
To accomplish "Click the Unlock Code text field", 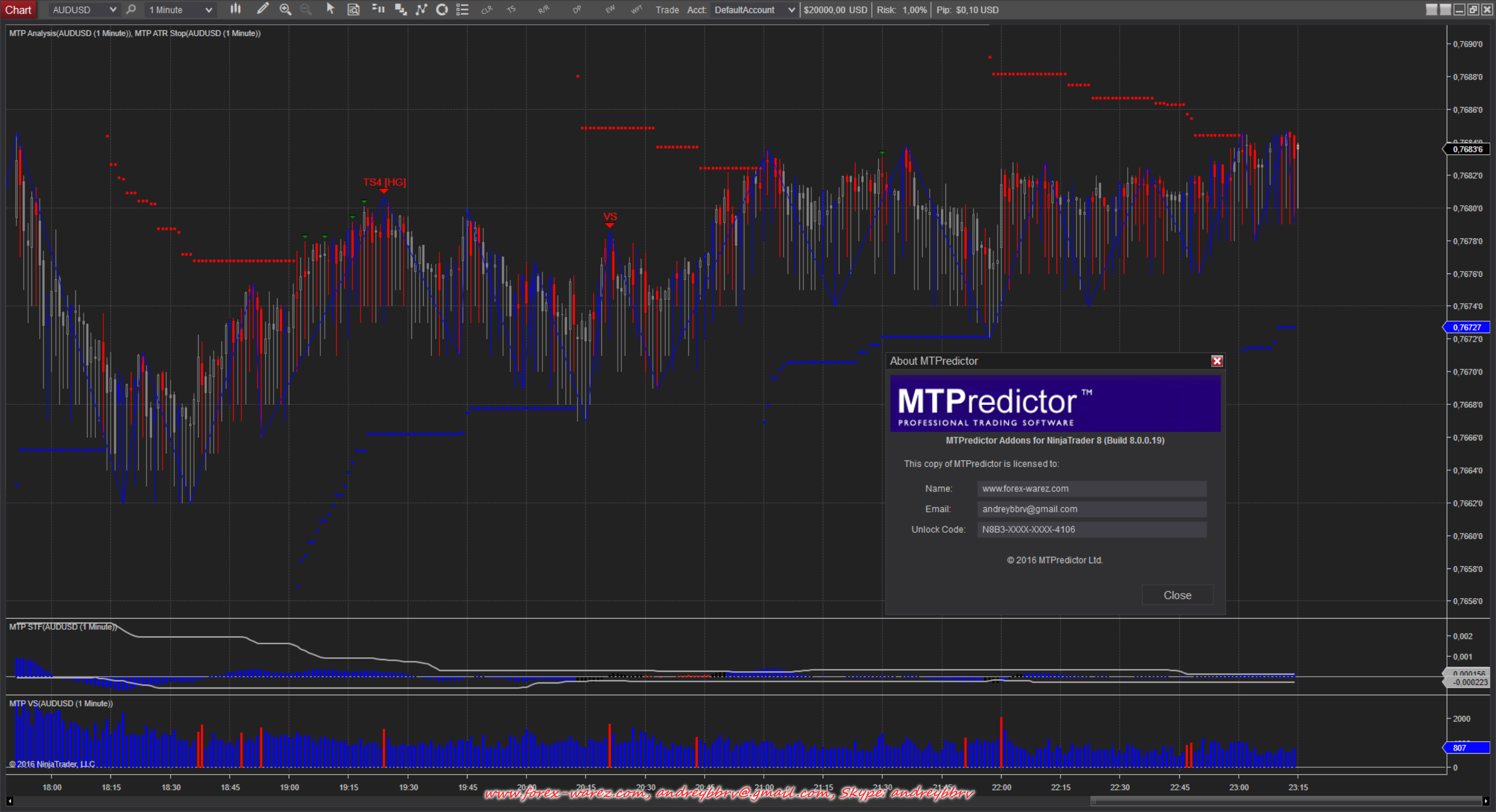I will [1091, 530].
